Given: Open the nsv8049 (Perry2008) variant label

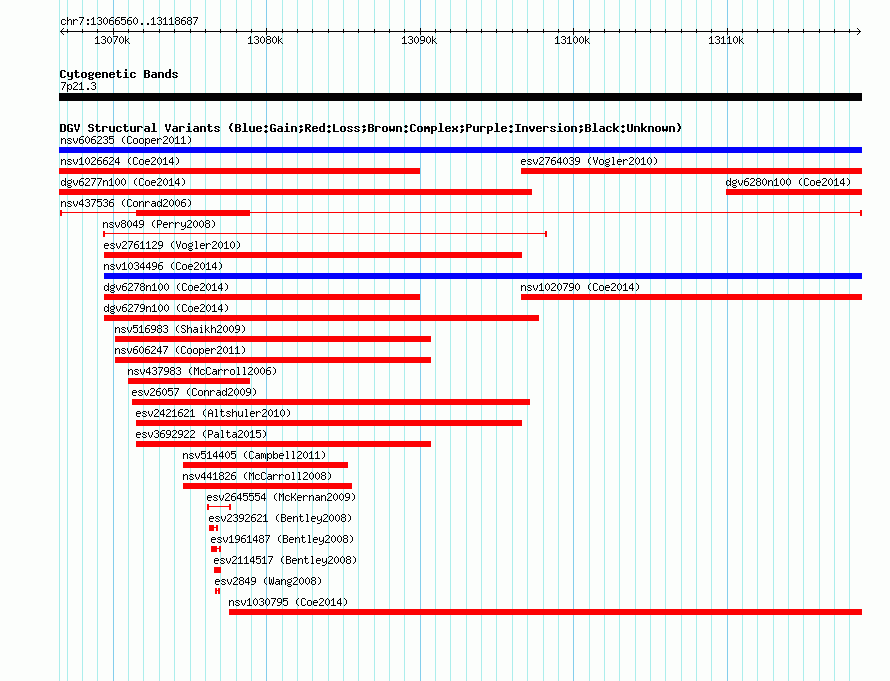Looking at the screenshot, I should 159,224.
